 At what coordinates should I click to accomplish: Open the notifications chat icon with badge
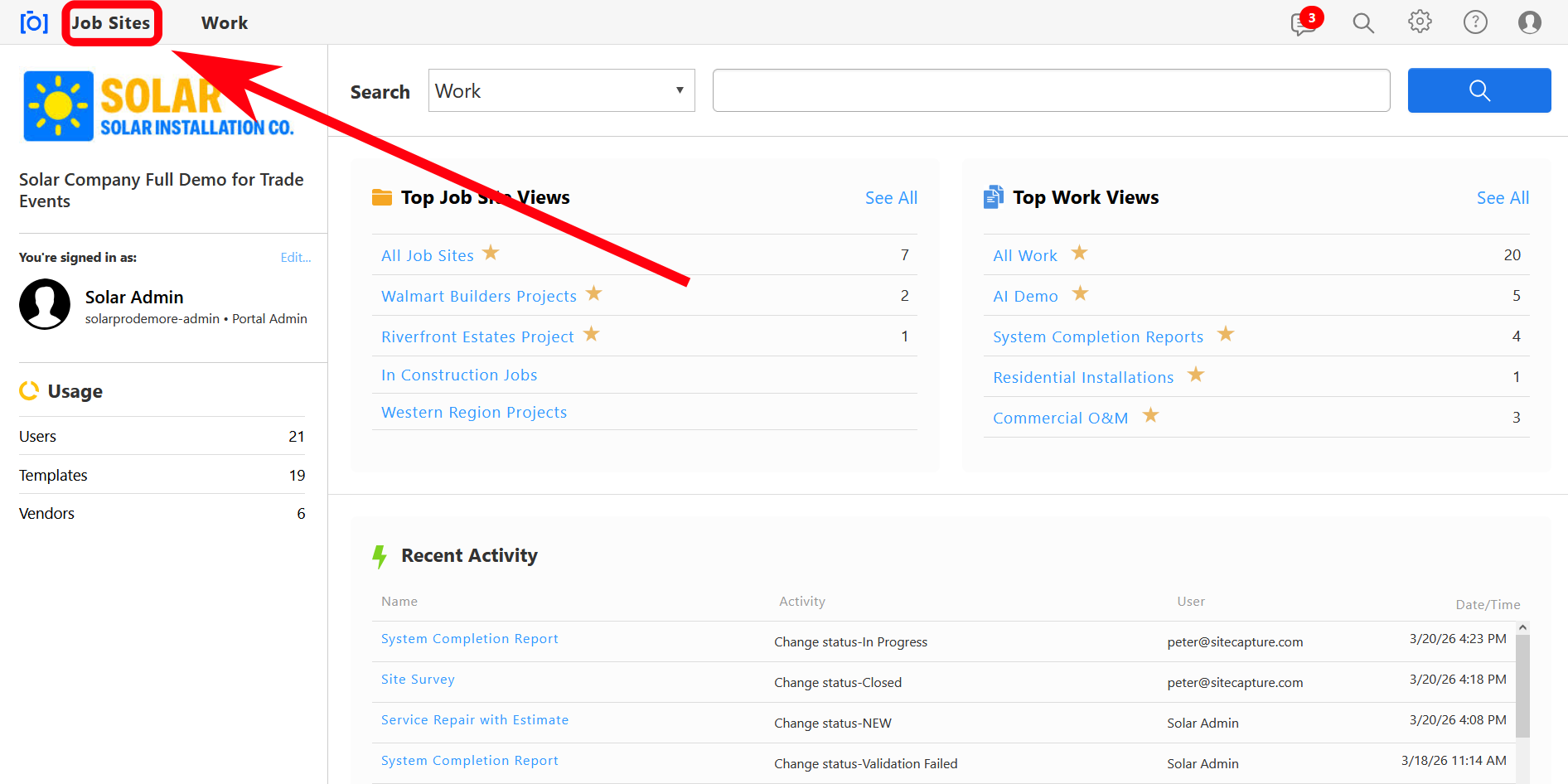(1304, 23)
